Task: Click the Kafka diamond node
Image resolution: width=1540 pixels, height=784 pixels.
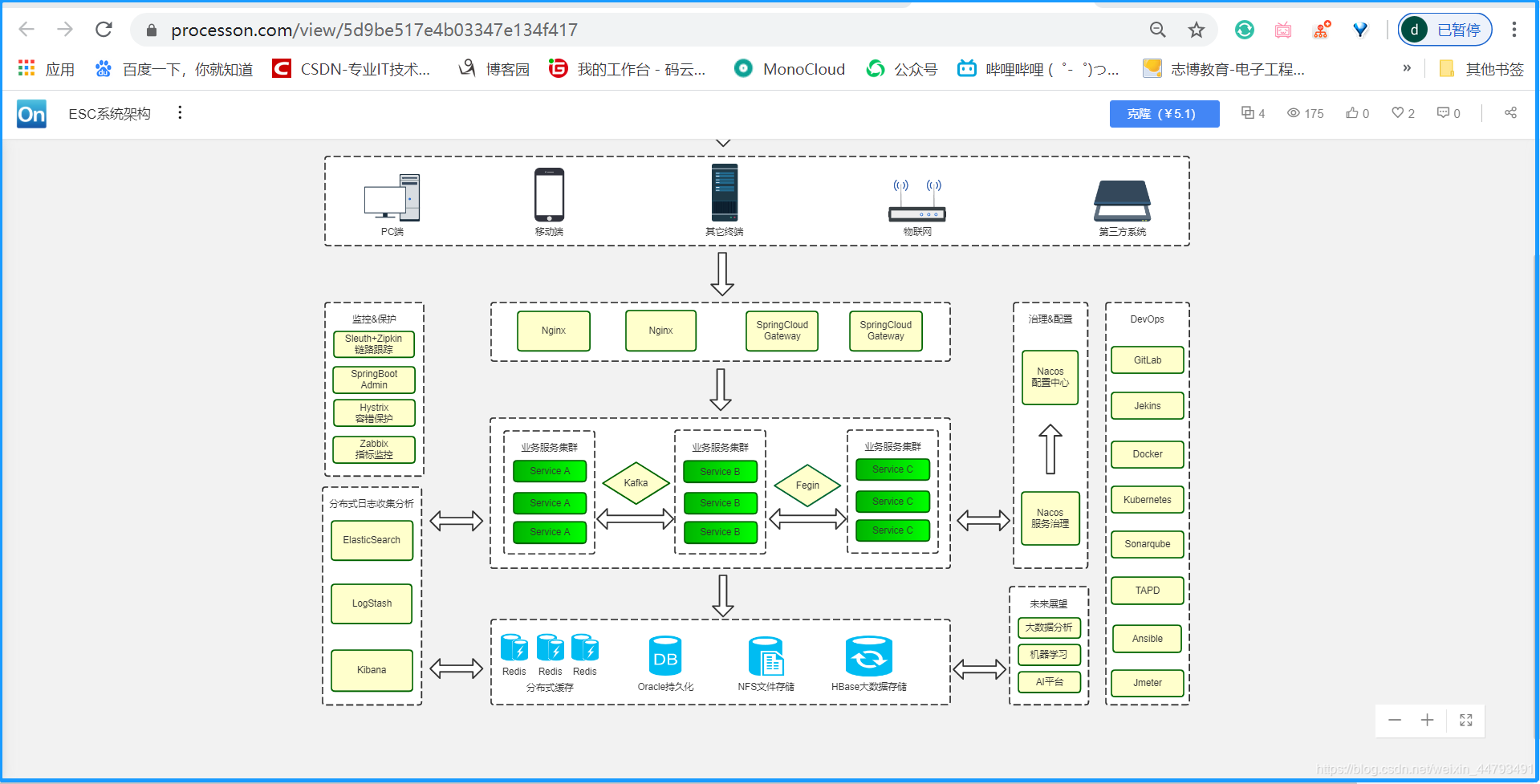Action: 636,483
